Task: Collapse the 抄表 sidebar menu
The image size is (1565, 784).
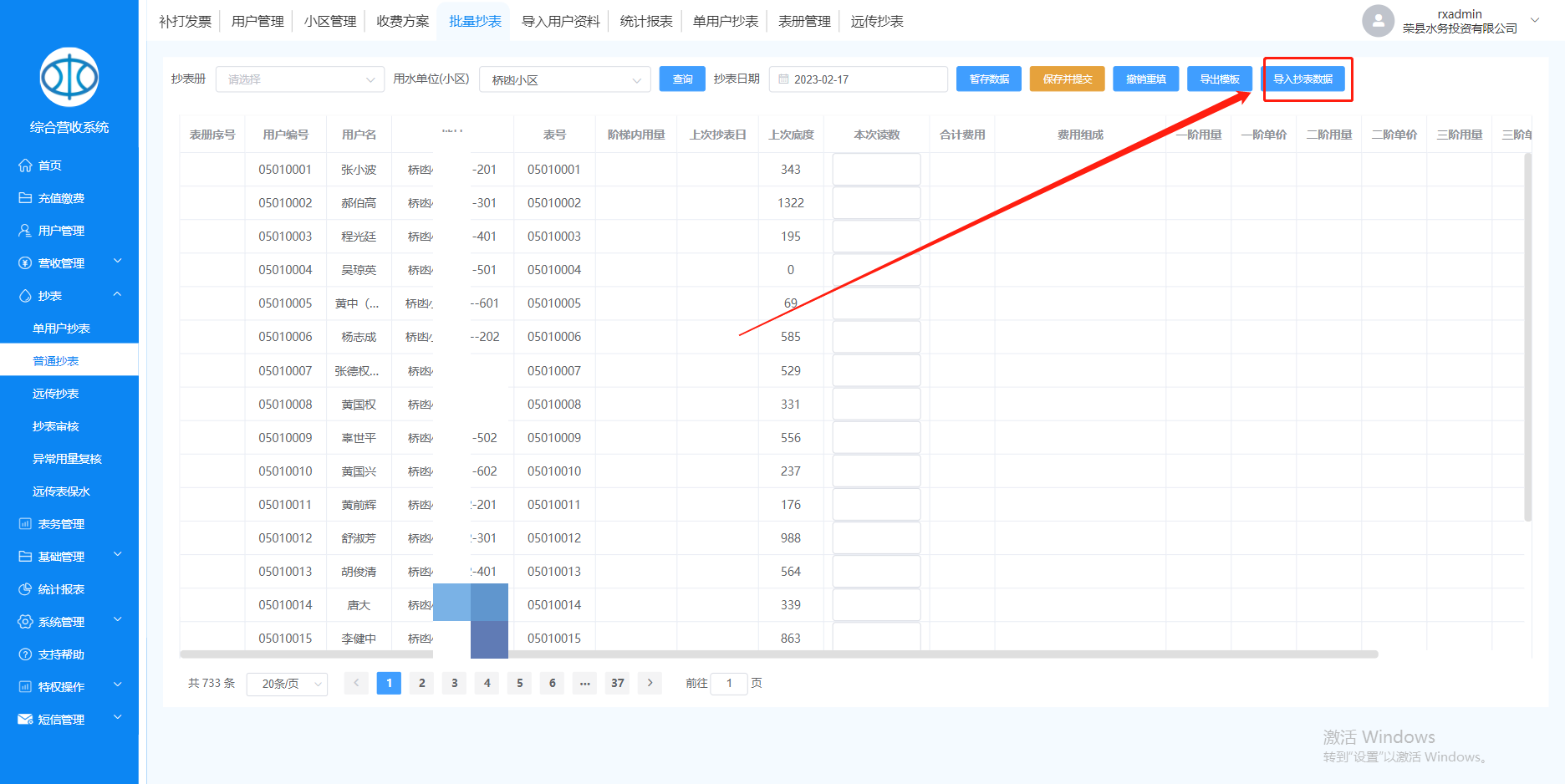Action: click(x=118, y=294)
